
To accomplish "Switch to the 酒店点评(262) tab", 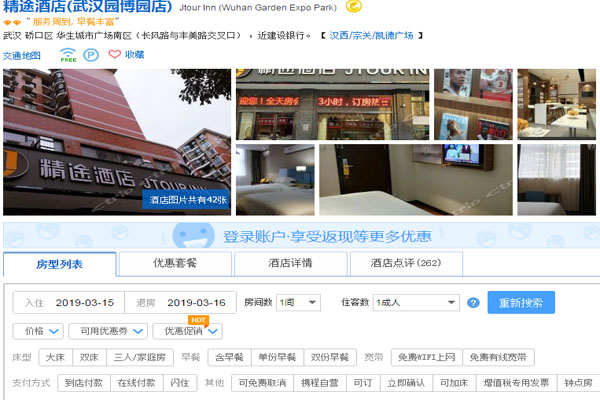I will coord(406,263).
